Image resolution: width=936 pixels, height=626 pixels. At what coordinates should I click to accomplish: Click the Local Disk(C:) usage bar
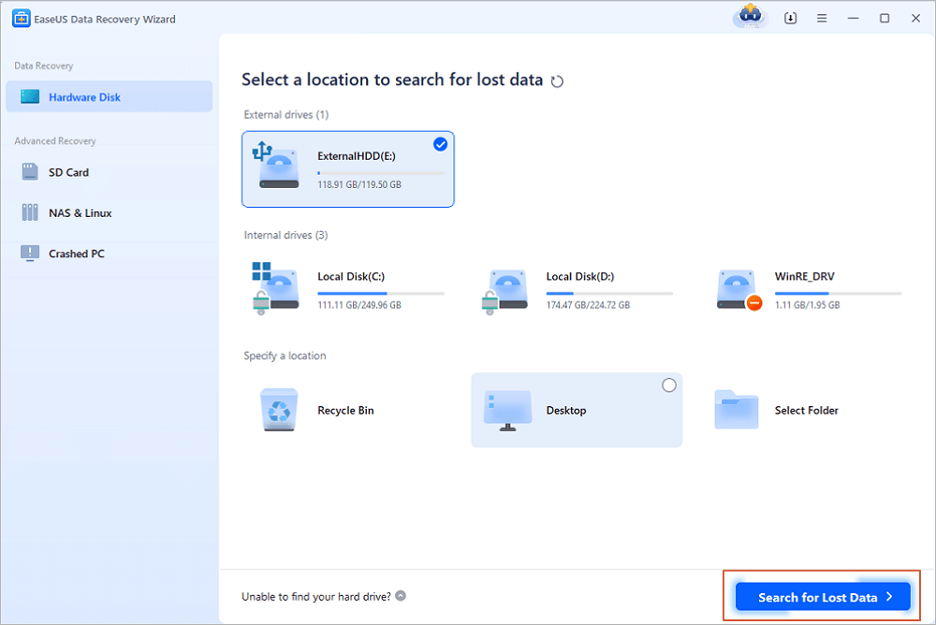[381, 294]
